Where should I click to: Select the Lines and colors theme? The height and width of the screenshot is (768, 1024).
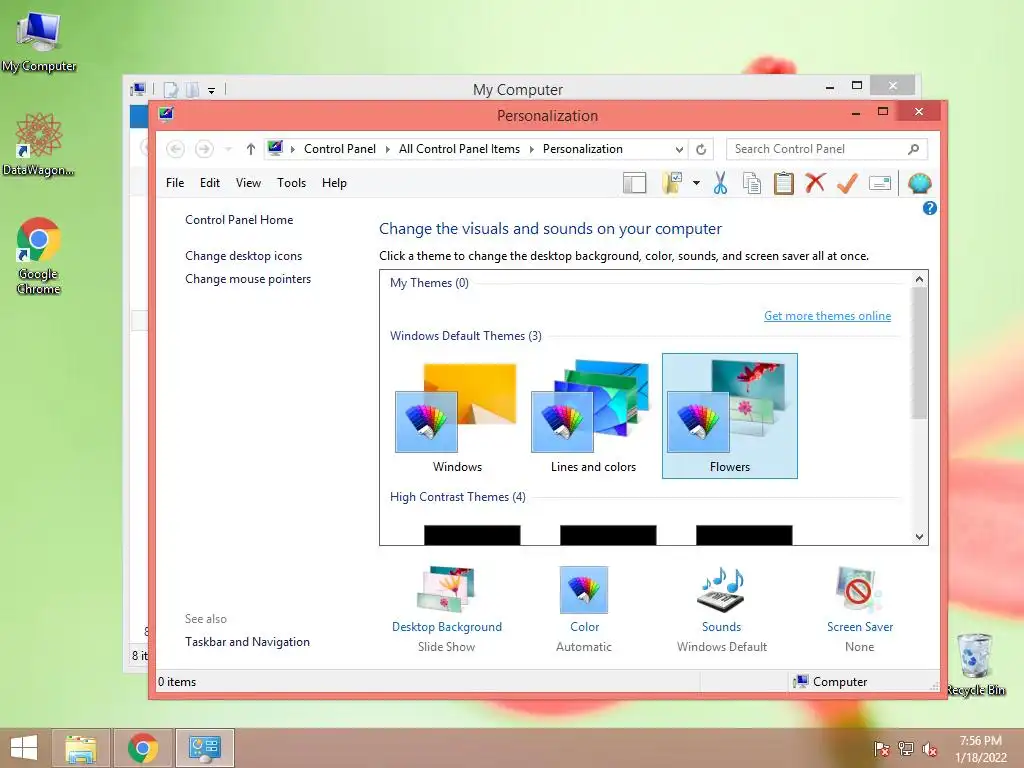point(593,417)
